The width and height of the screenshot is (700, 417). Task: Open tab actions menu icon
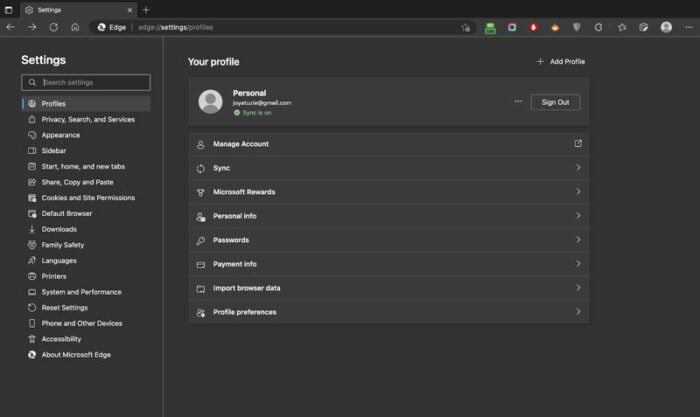coord(8,10)
